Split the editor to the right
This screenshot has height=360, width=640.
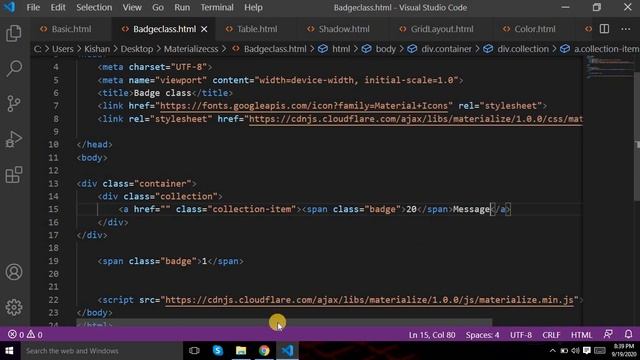(x=604, y=29)
